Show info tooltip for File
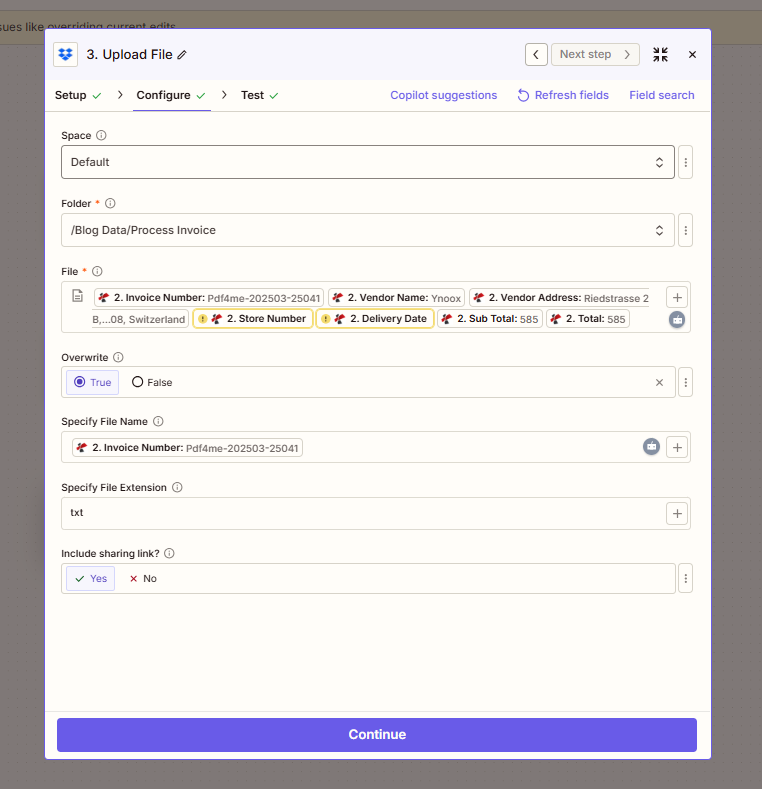762x789 pixels. tap(97, 271)
